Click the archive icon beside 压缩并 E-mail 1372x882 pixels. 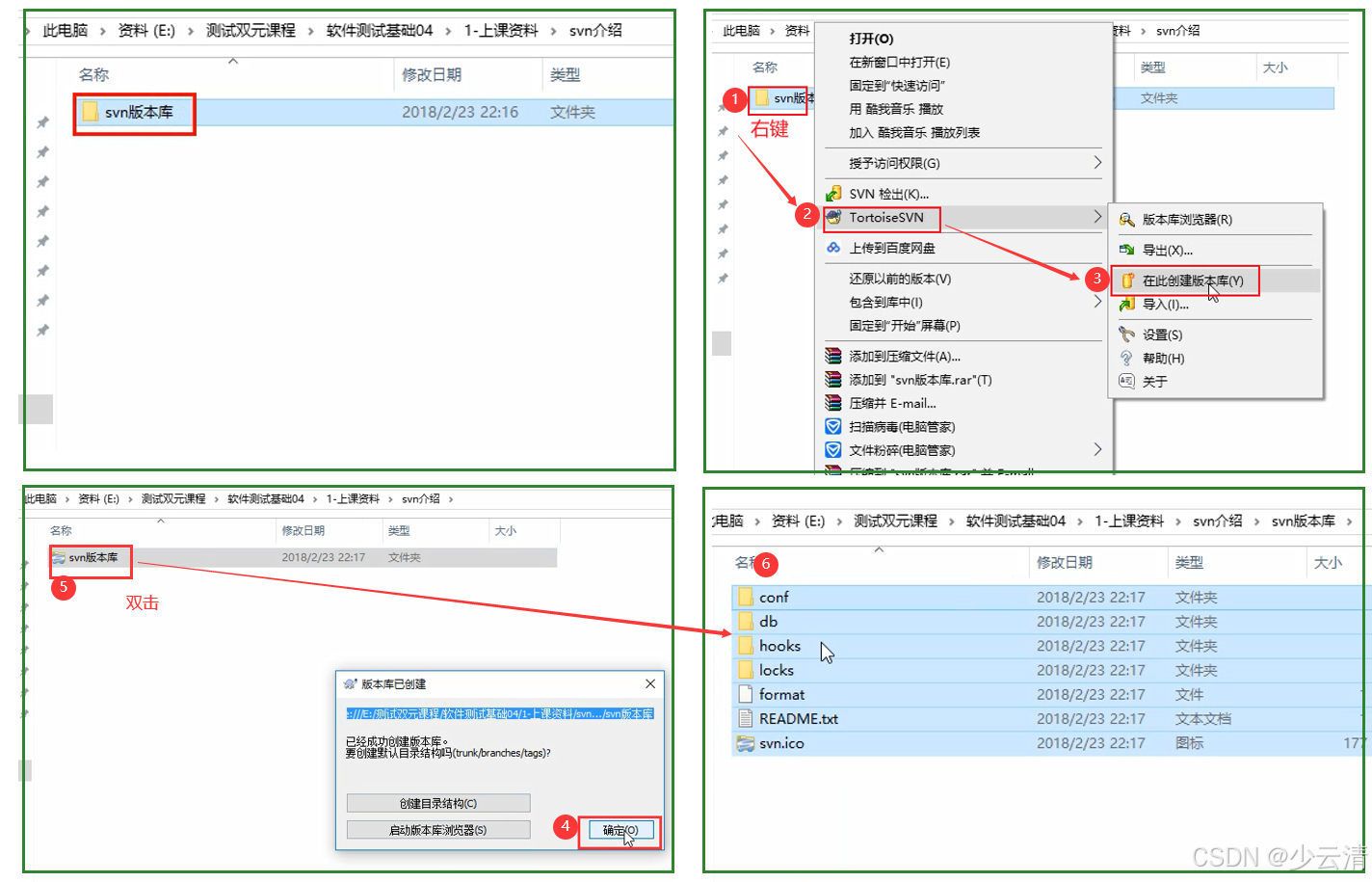tap(833, 403)
